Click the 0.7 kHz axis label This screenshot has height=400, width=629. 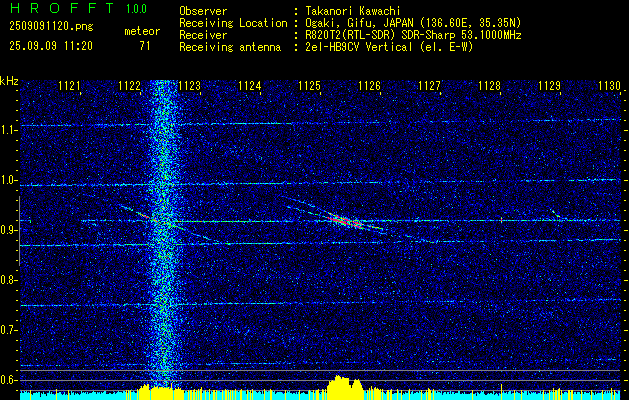point(8,331)
